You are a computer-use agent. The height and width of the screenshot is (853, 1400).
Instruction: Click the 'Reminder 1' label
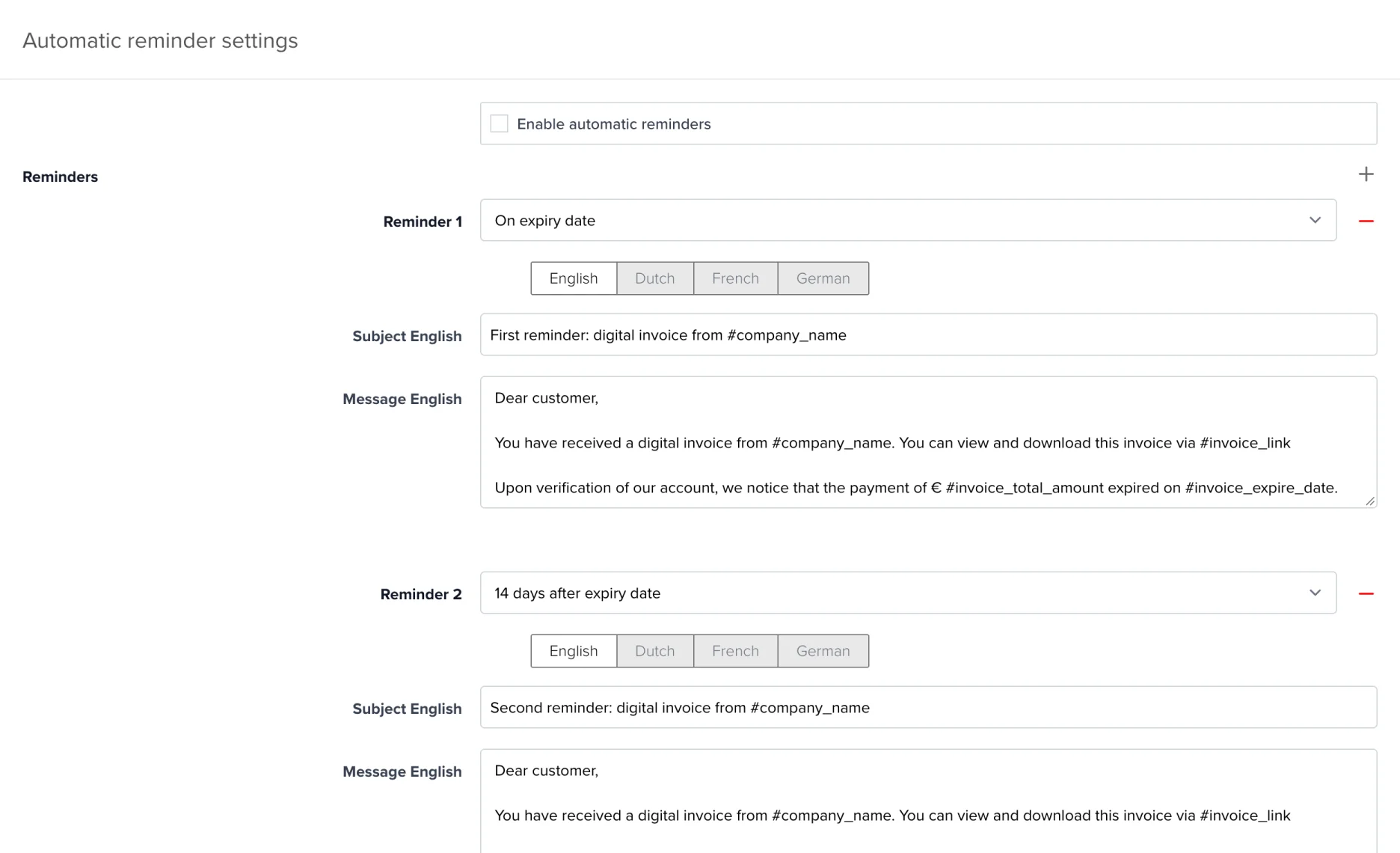coord(423,221)
